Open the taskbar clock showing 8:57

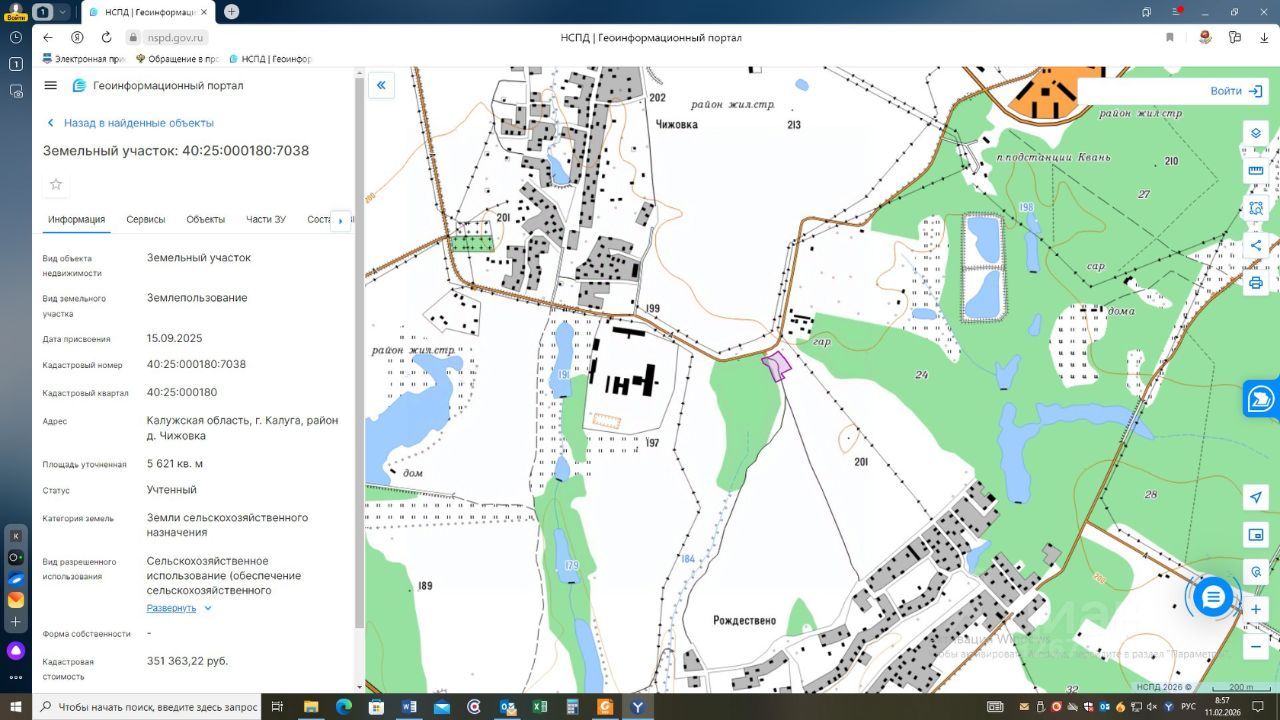pos(1222,707)
